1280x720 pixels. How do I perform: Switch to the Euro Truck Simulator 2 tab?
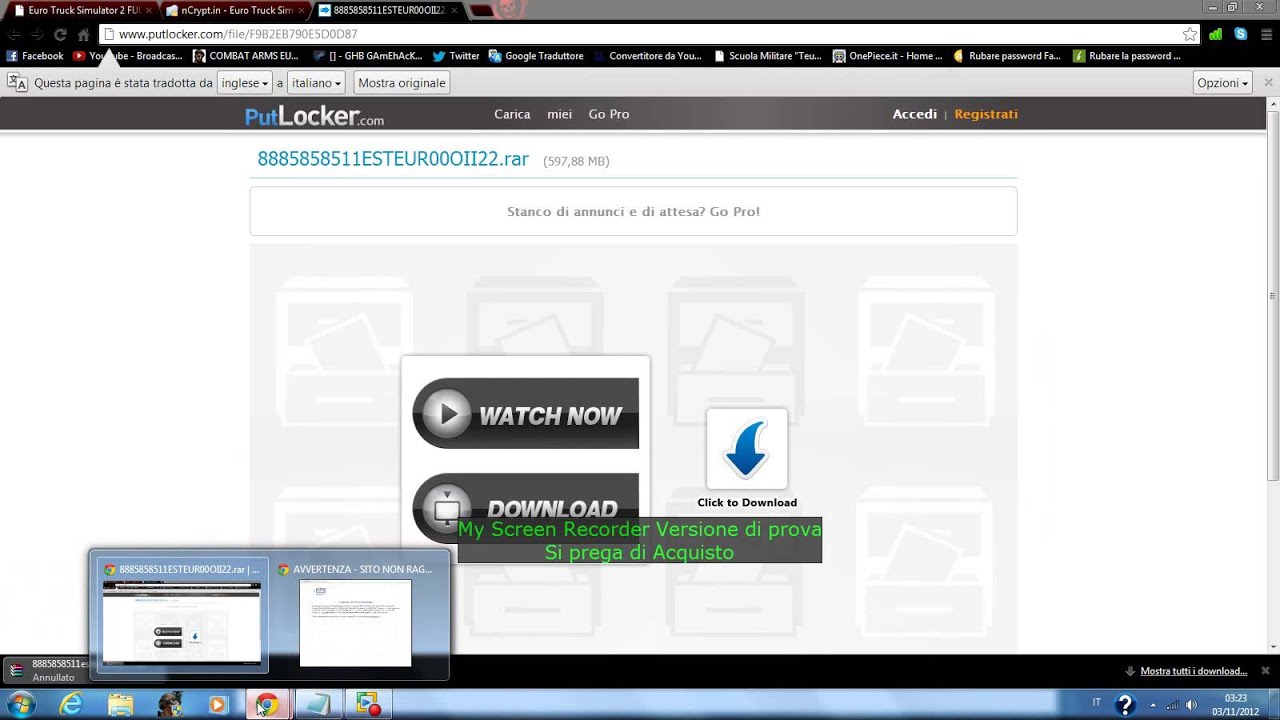tap(84, 10)
